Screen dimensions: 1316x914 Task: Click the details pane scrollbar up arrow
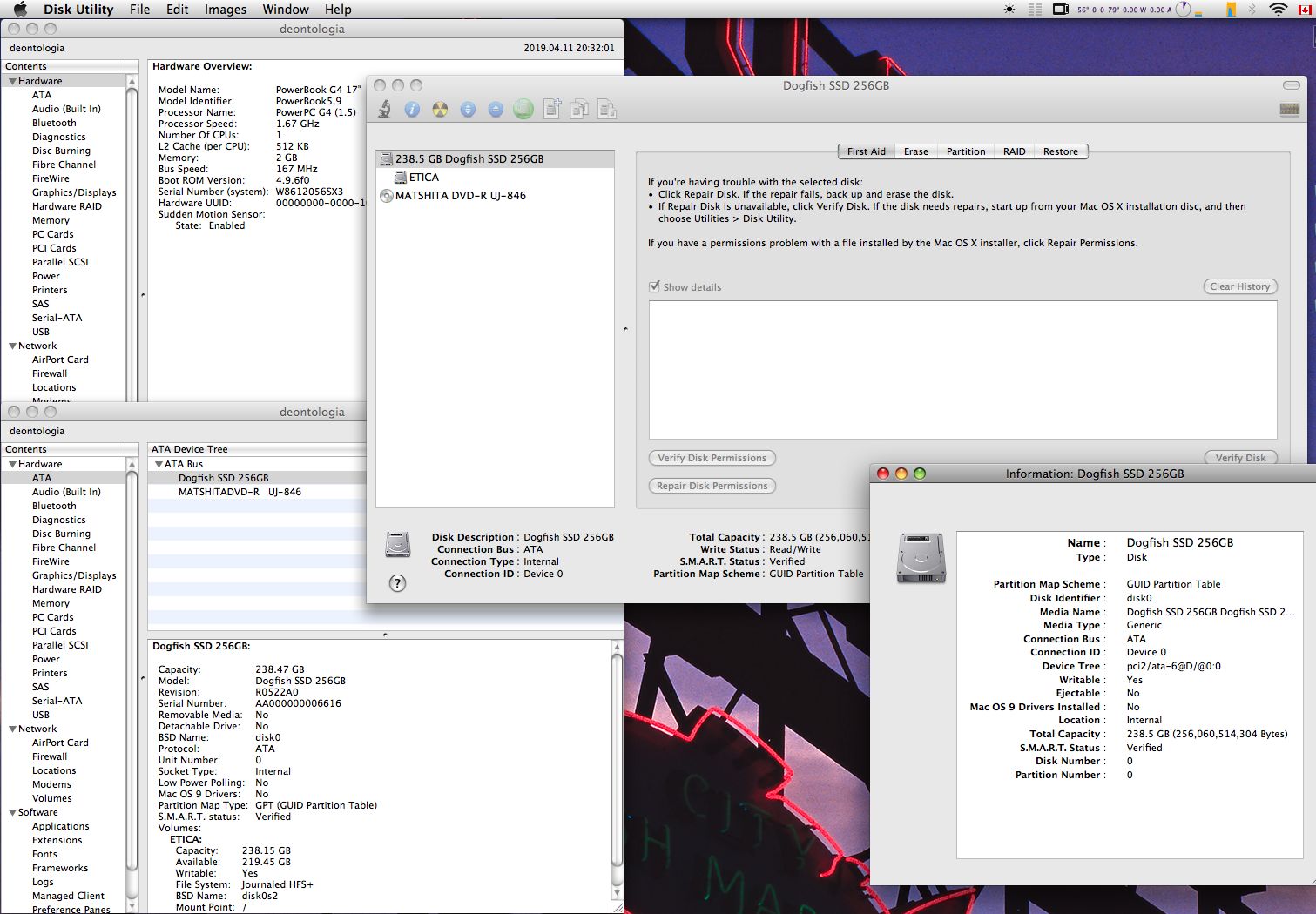(x=617, y=647)
